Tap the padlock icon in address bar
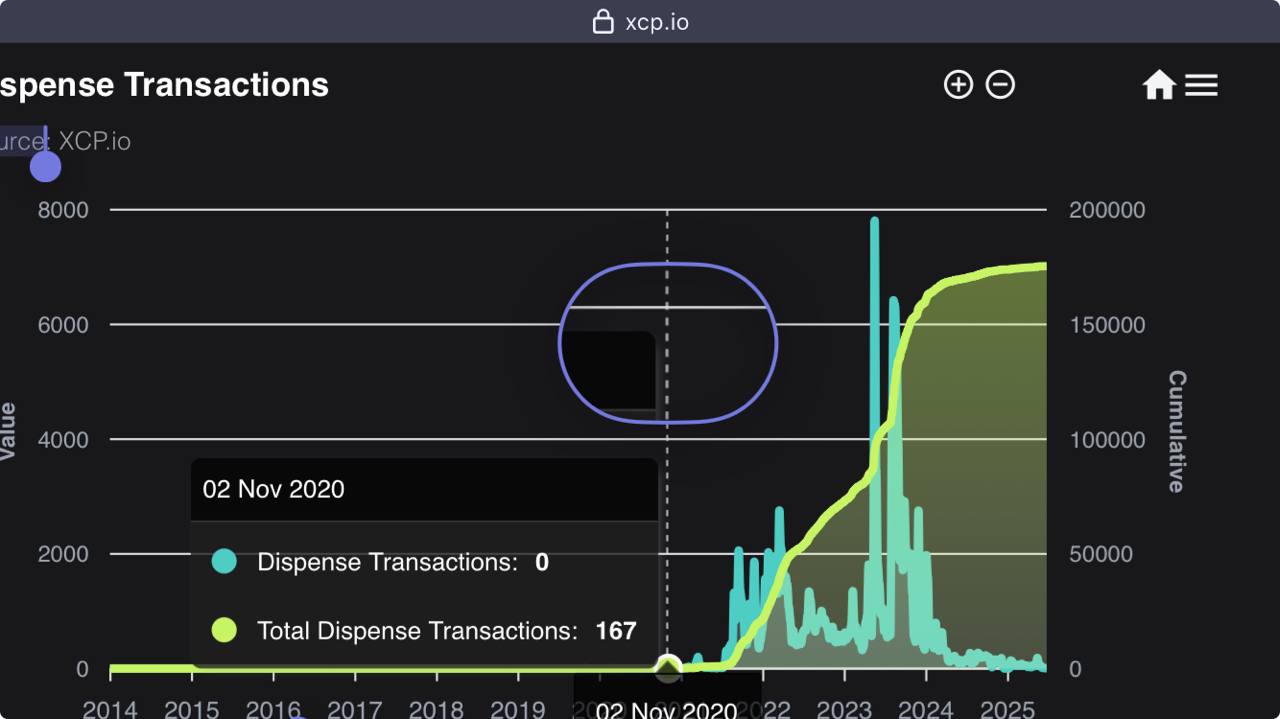 (x=603, y=21)
